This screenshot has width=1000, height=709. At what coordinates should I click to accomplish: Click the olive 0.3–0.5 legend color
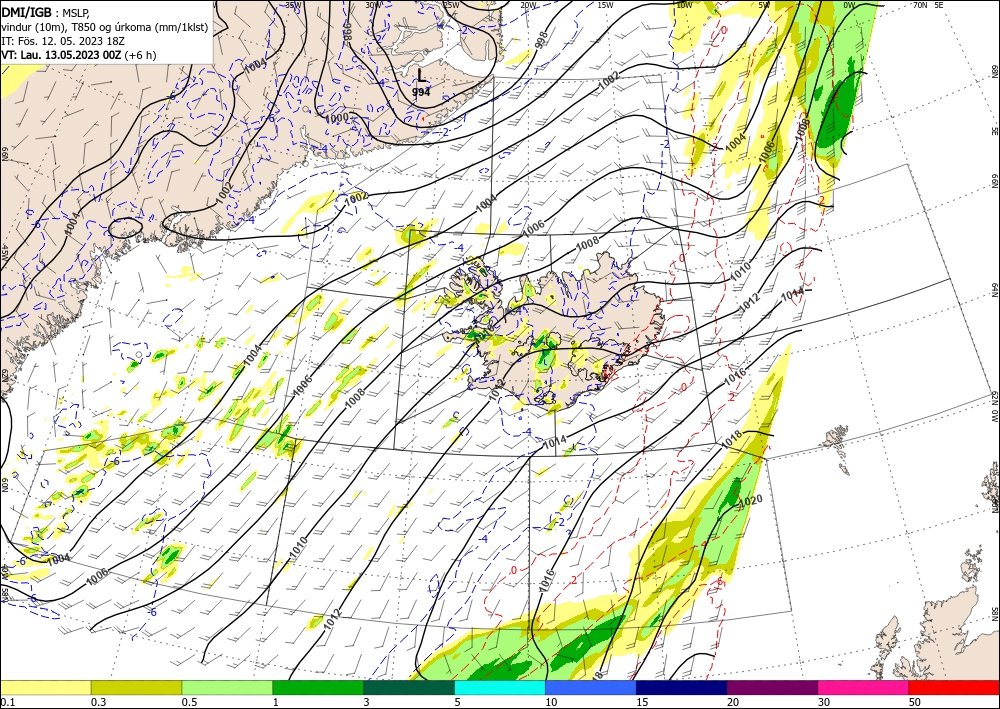click(x=136, y=687)
